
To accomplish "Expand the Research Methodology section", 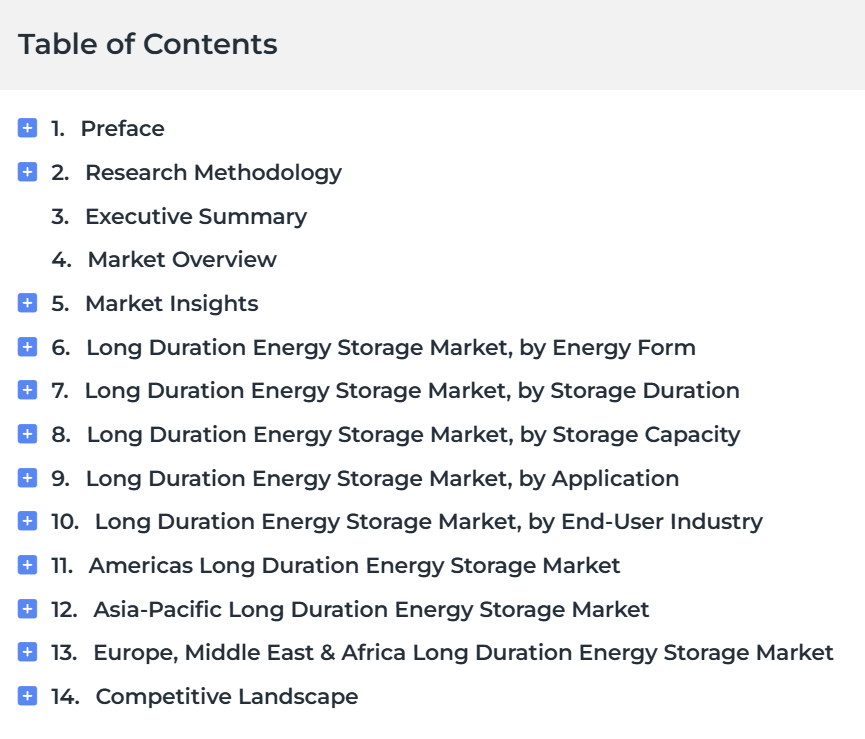I will pos(28,172).
